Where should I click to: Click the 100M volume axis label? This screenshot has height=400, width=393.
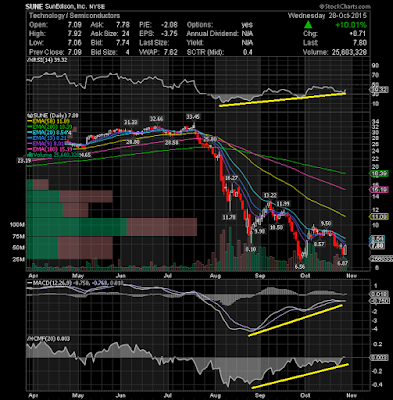pyautogui.click(x=18, y=225)
